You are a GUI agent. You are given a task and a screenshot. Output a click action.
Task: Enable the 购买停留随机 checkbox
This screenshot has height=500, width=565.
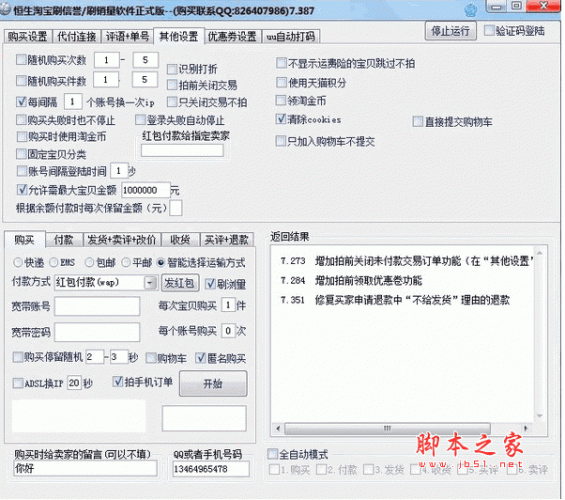click(18, 357)
